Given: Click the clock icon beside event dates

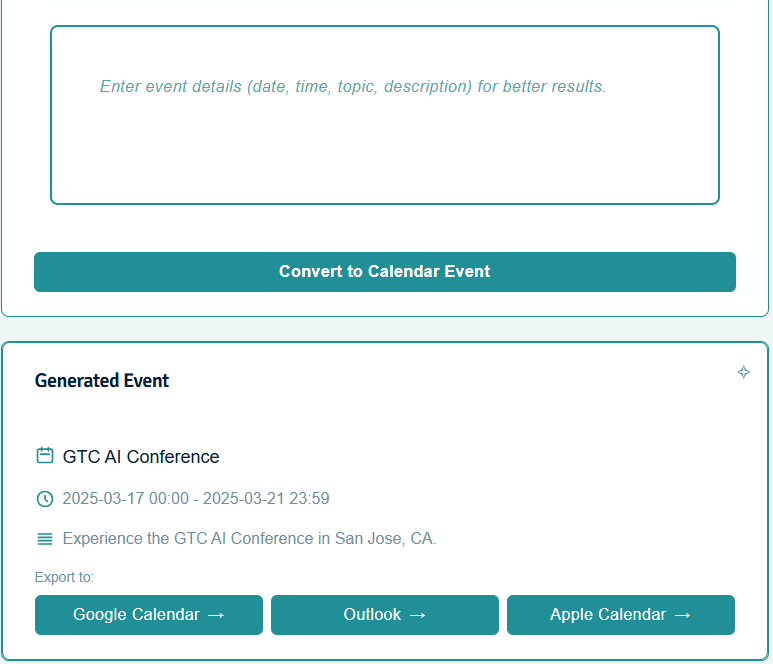Looking at the screenshot, I should [45, 499].
